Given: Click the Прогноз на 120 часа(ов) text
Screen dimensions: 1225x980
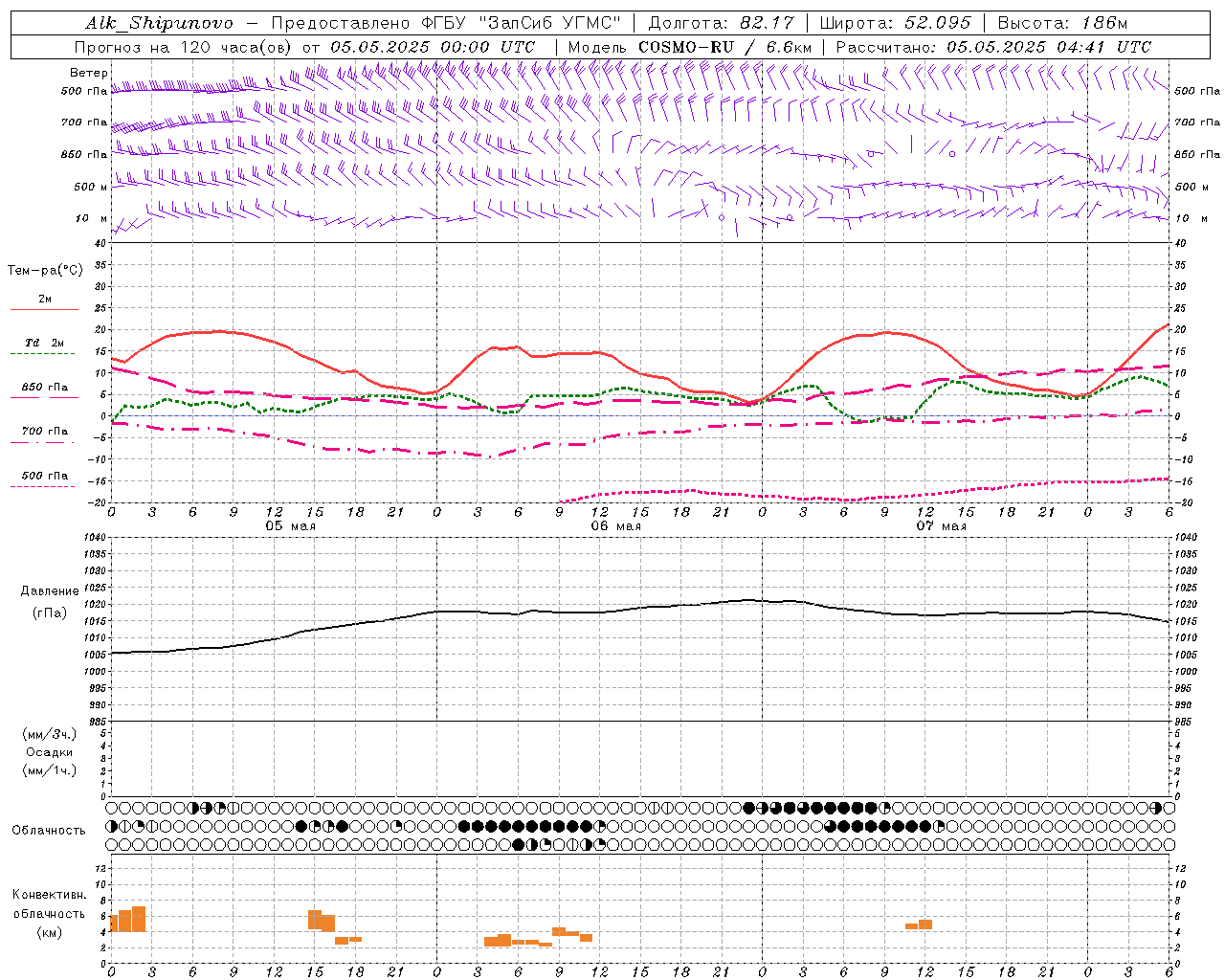Looking at the screenshot, I should coord(184,47).
